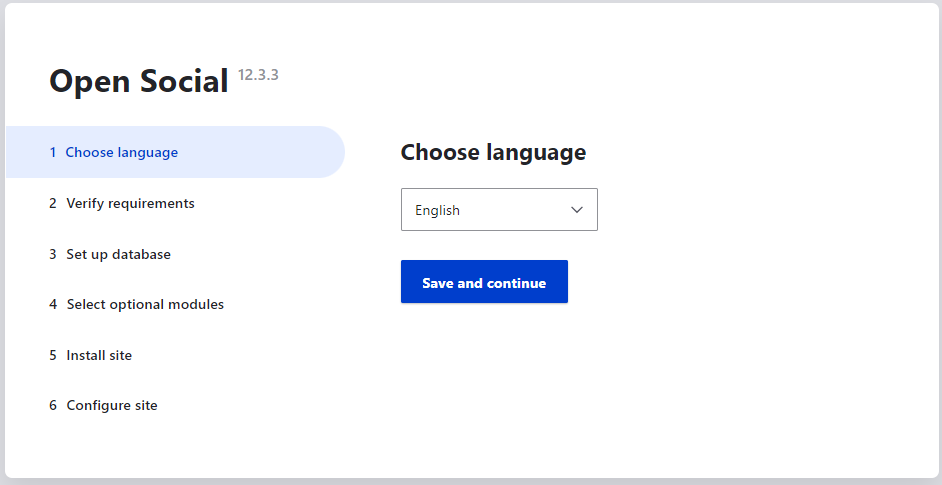Click the Verify requirements step

point(122,203)
